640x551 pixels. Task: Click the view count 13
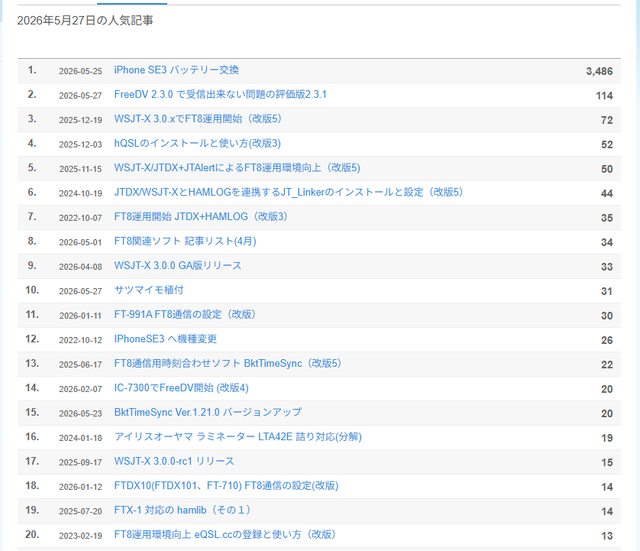coord(607,536)
